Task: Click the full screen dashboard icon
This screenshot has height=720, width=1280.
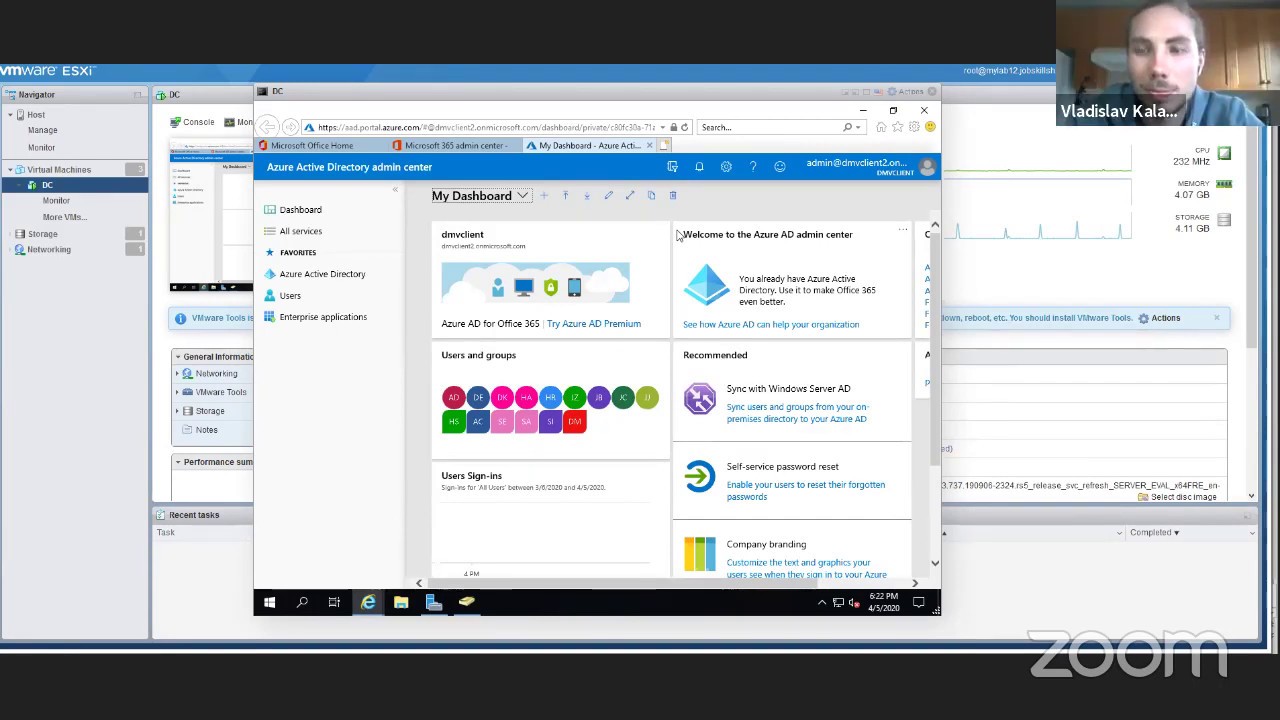Action: pos(630,195)
